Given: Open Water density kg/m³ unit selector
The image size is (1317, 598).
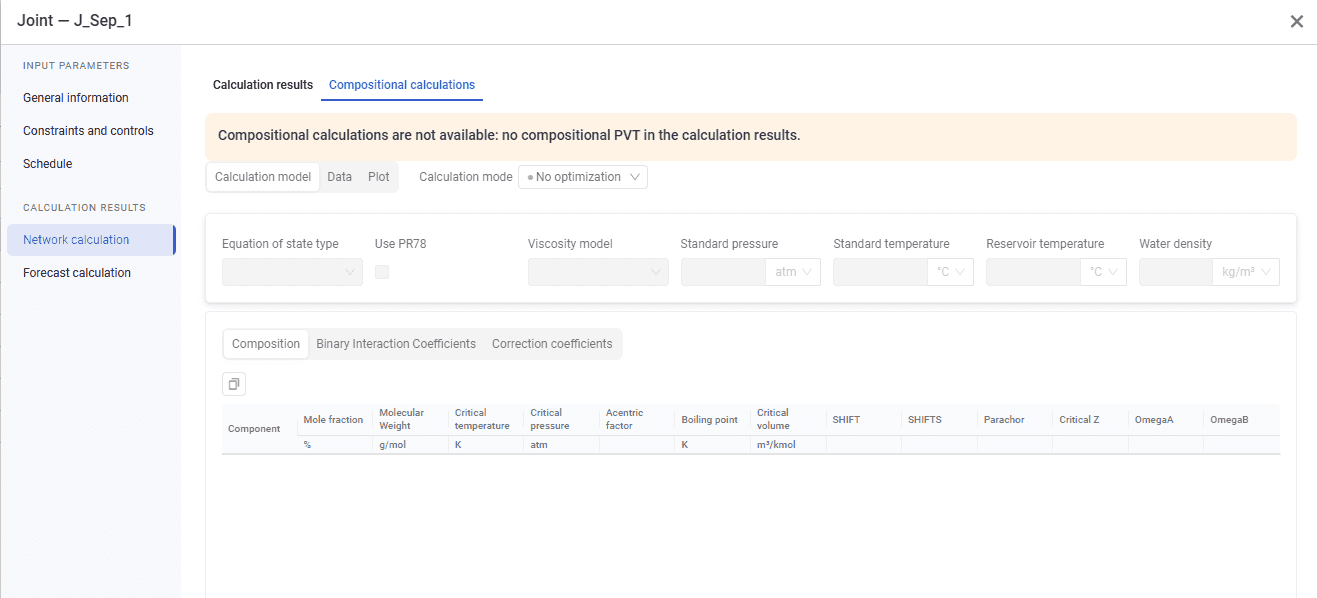Looking at the screenshot, I should [x=1246, y=272].
